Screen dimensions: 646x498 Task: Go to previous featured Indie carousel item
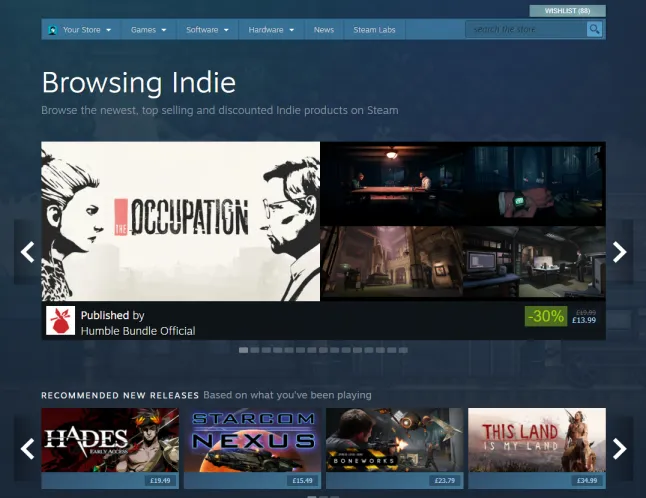click(28, 252)
